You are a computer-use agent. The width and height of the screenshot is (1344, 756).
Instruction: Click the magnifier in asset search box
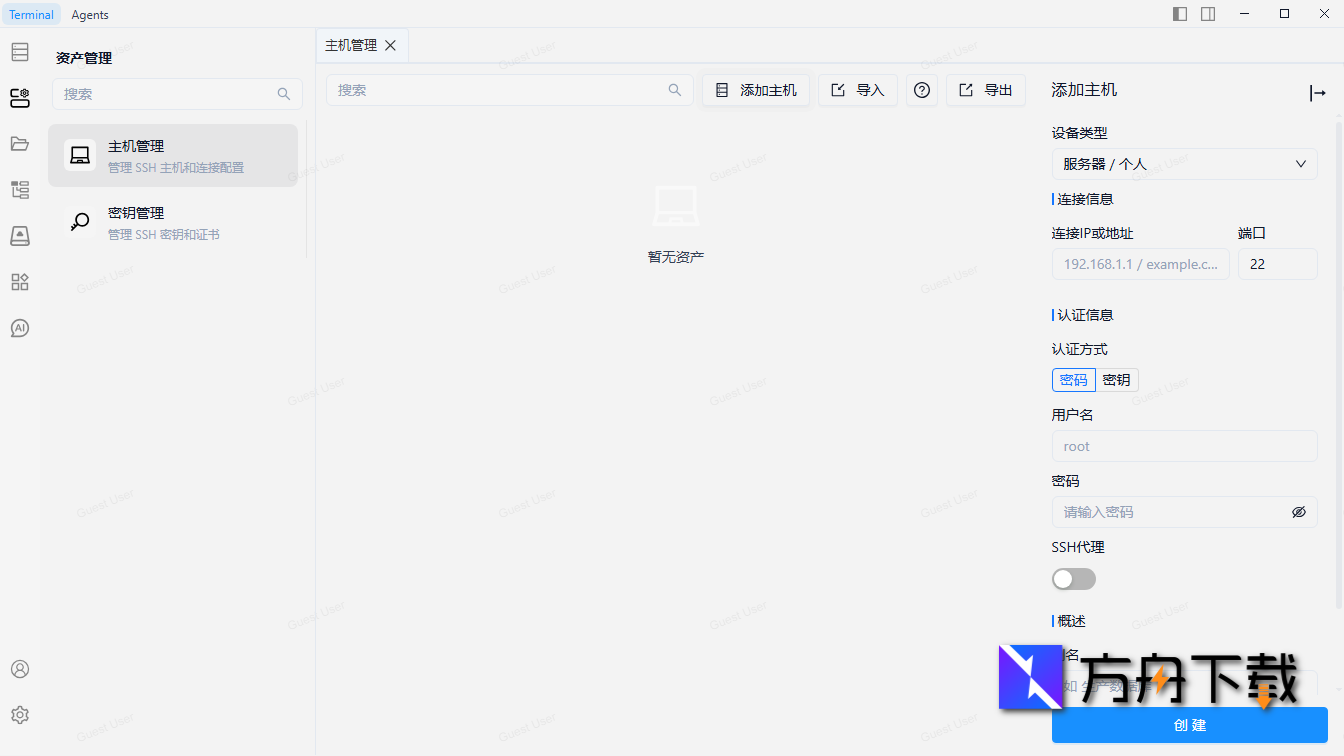point(284,94)
